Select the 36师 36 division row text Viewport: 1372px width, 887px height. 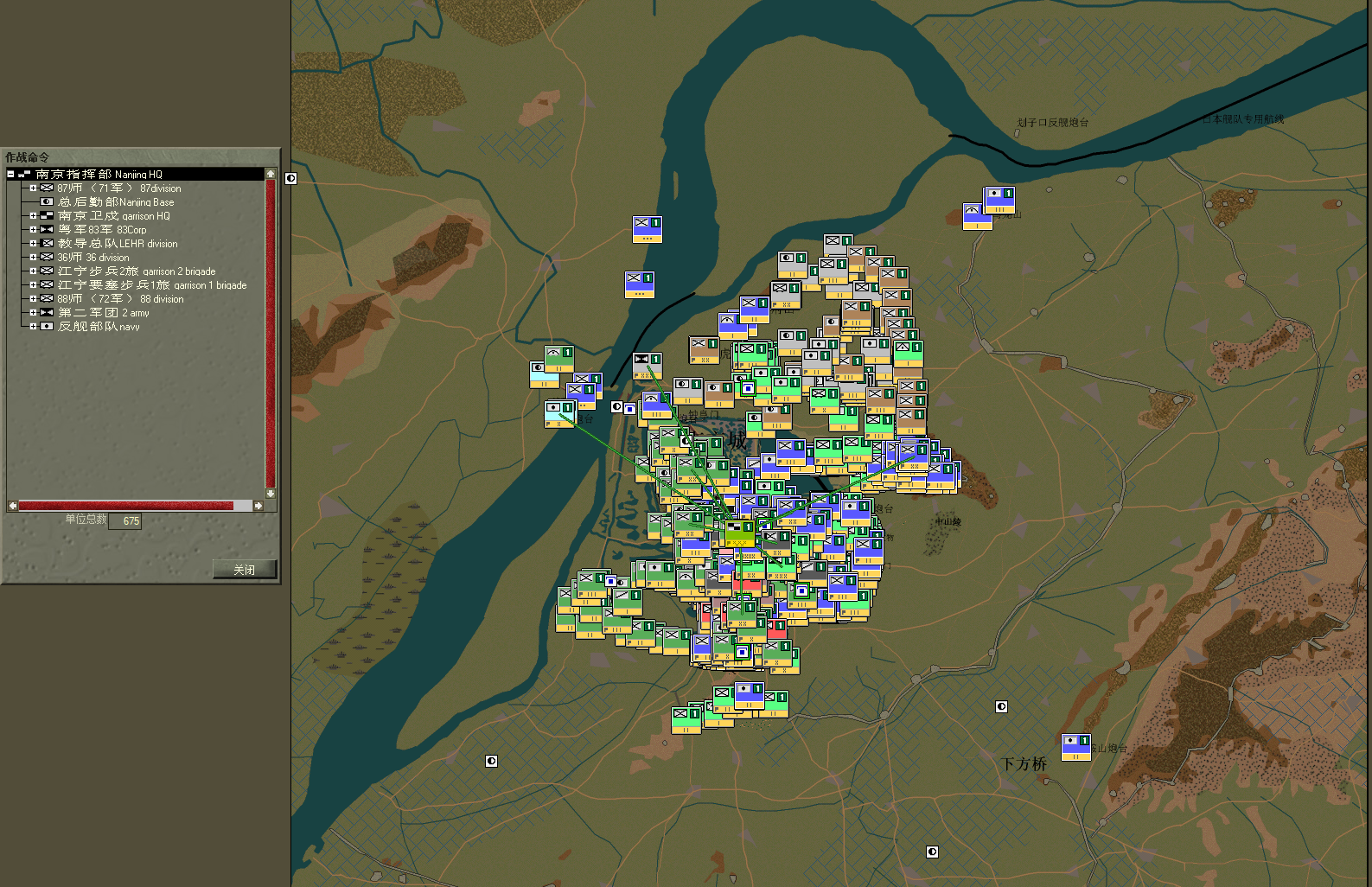pyautogui.click(x=93, y=258)
